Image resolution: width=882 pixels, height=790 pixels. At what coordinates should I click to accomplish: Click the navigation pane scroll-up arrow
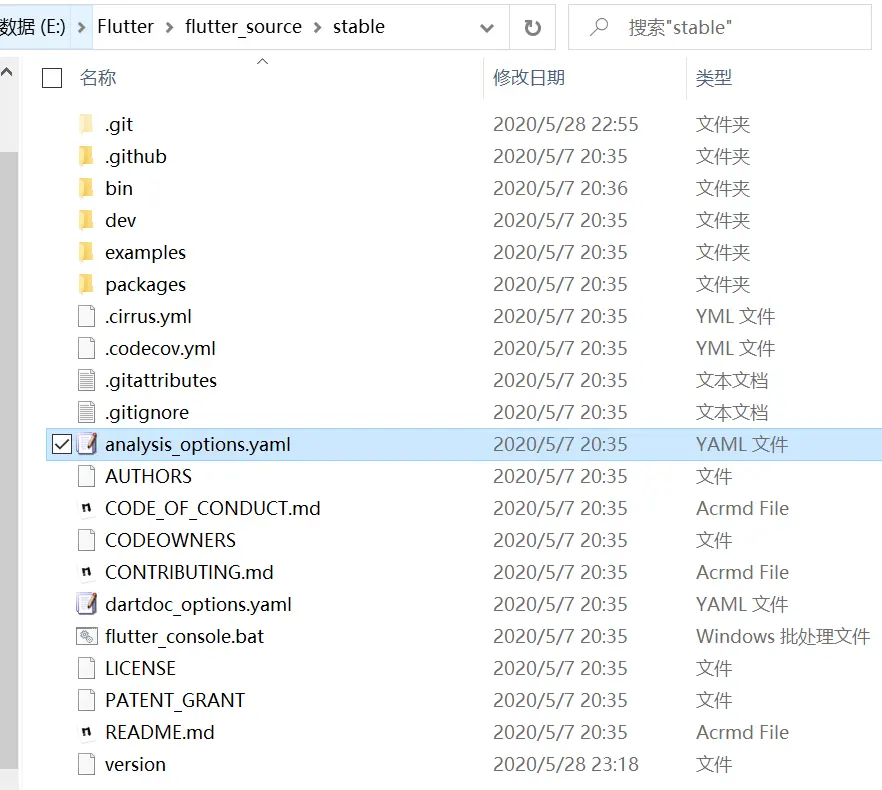point(7,71)
